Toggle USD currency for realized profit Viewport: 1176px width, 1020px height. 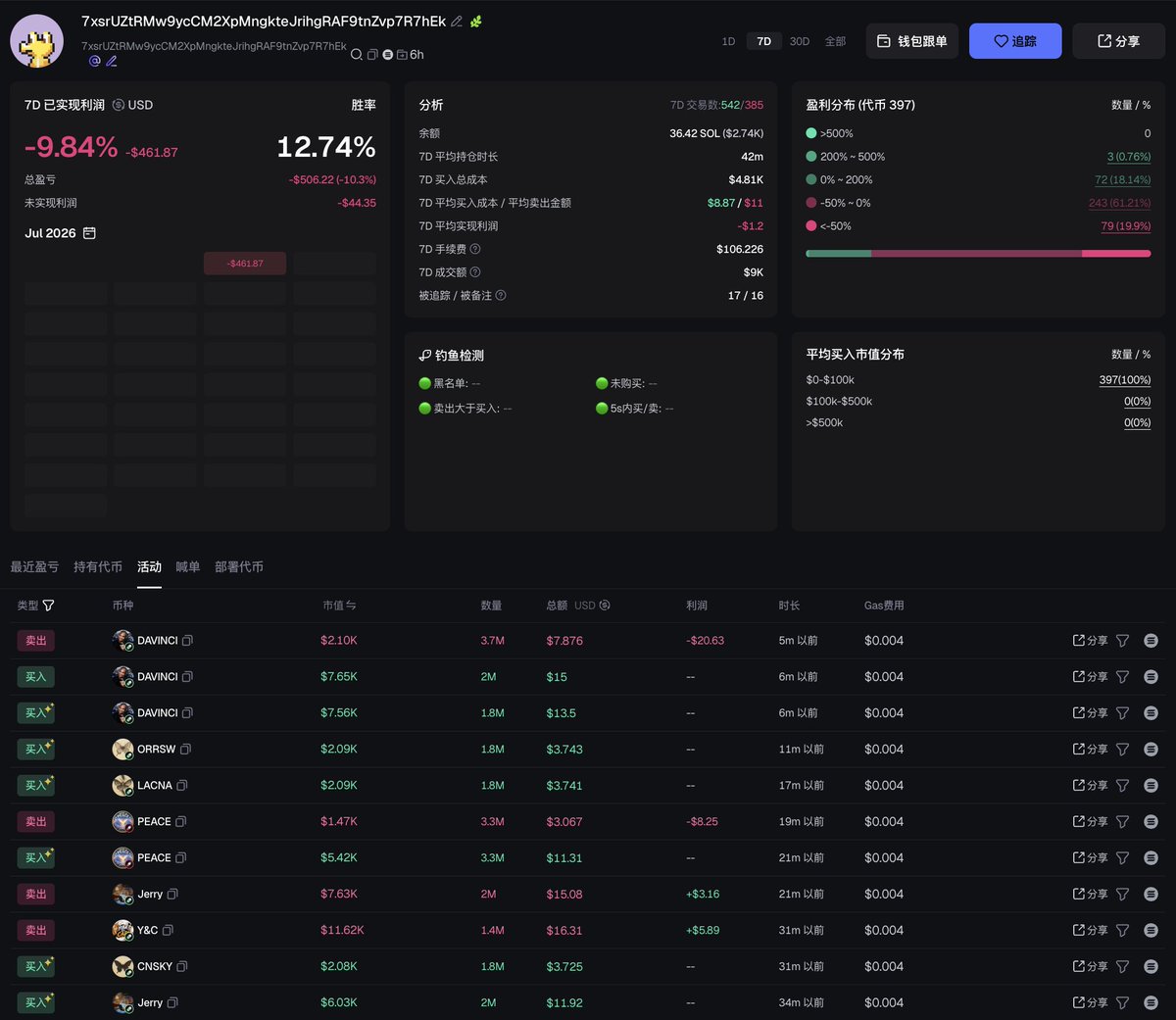pyautogui.click(x=119, y=105)
